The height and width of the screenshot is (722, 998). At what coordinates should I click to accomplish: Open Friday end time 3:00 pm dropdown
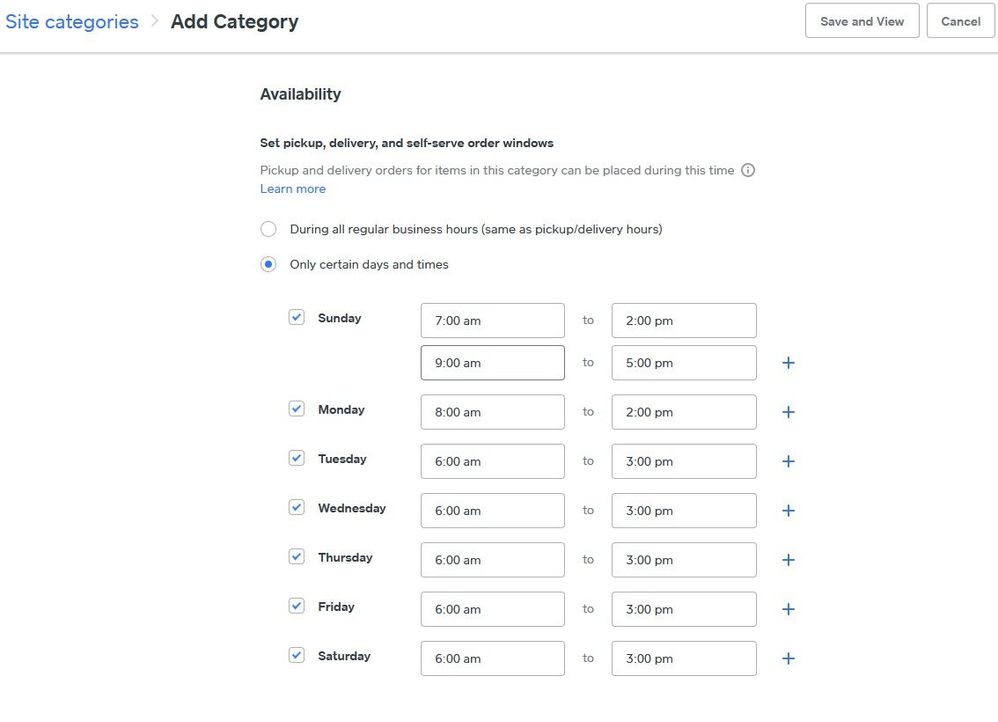point(683,609)
